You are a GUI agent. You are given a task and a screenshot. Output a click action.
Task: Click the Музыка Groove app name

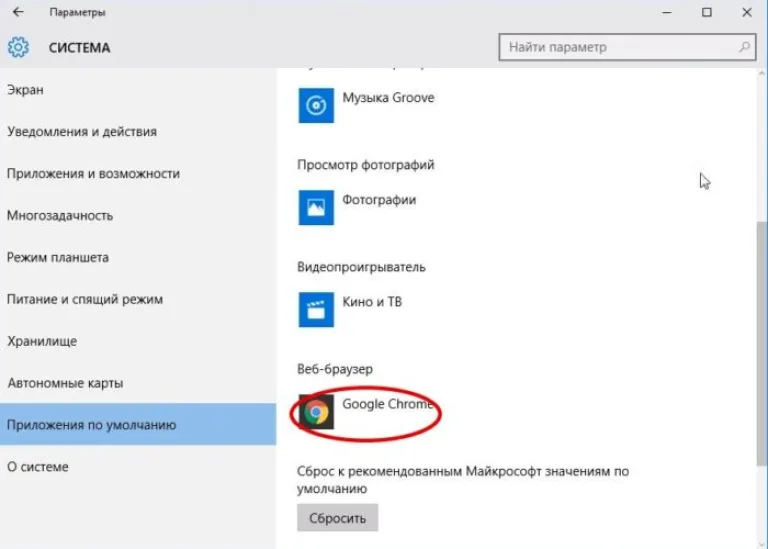(x=388, y=97)
